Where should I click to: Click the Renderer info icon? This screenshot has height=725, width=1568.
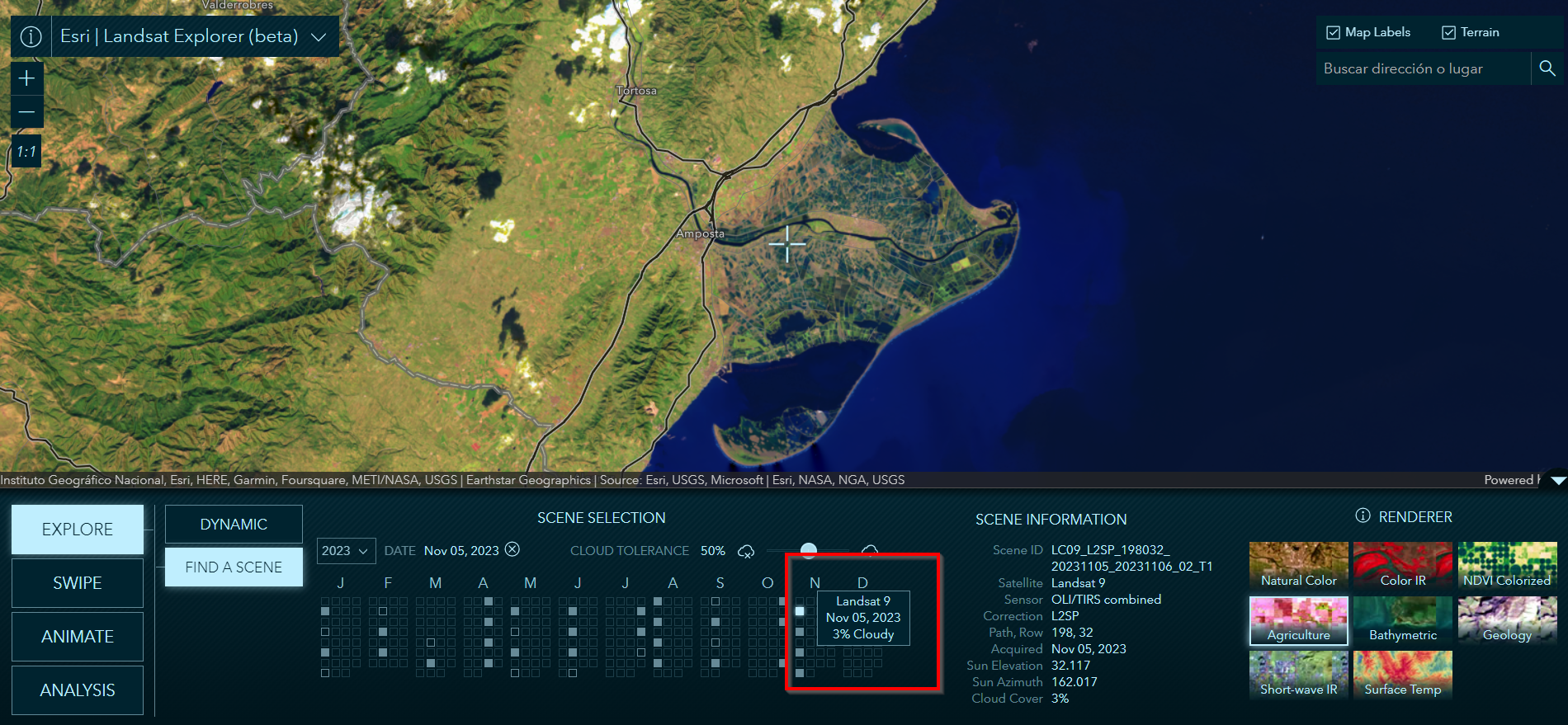1363,516
